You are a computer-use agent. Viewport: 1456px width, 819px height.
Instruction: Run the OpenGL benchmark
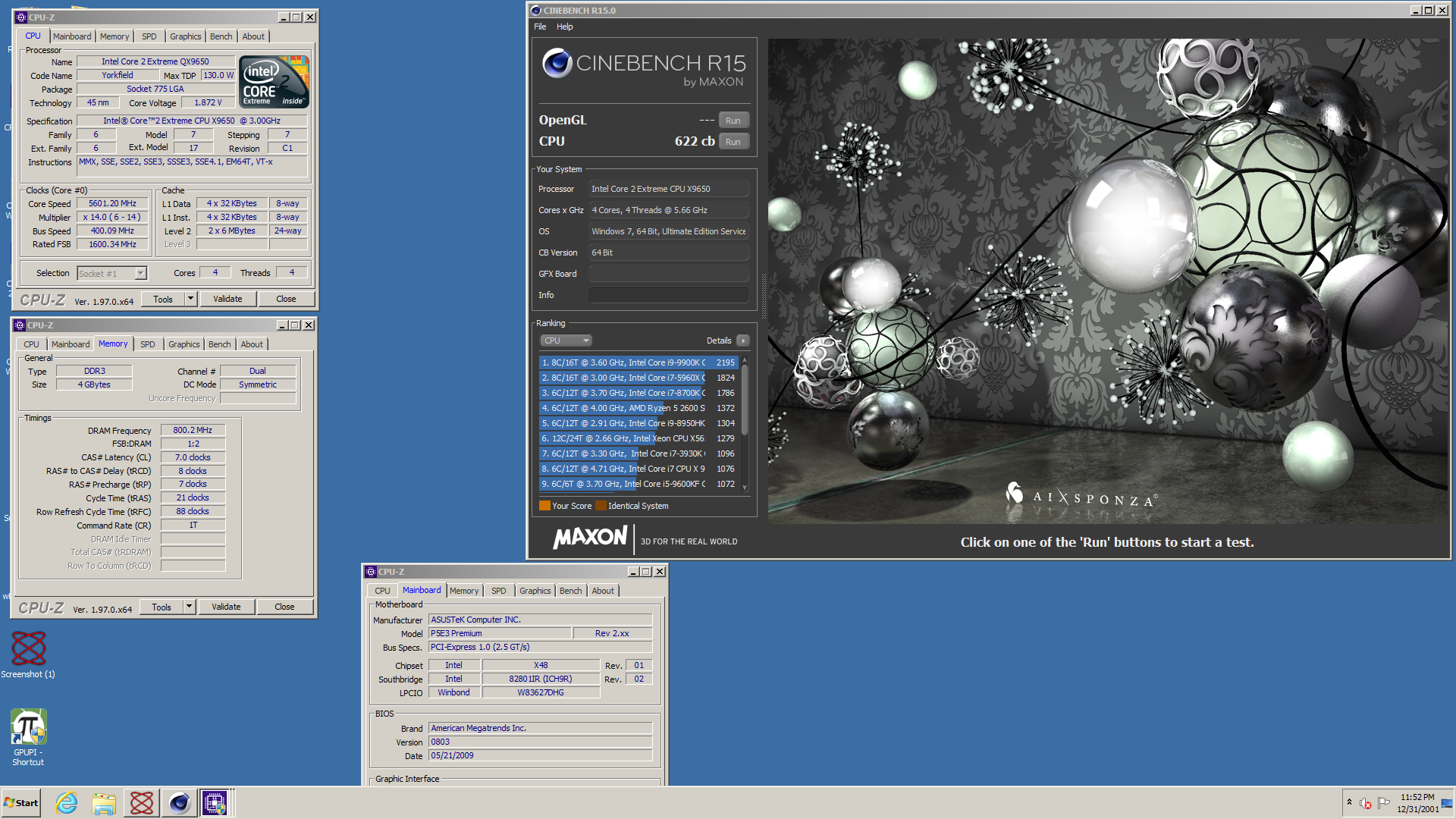click(733, 120)
